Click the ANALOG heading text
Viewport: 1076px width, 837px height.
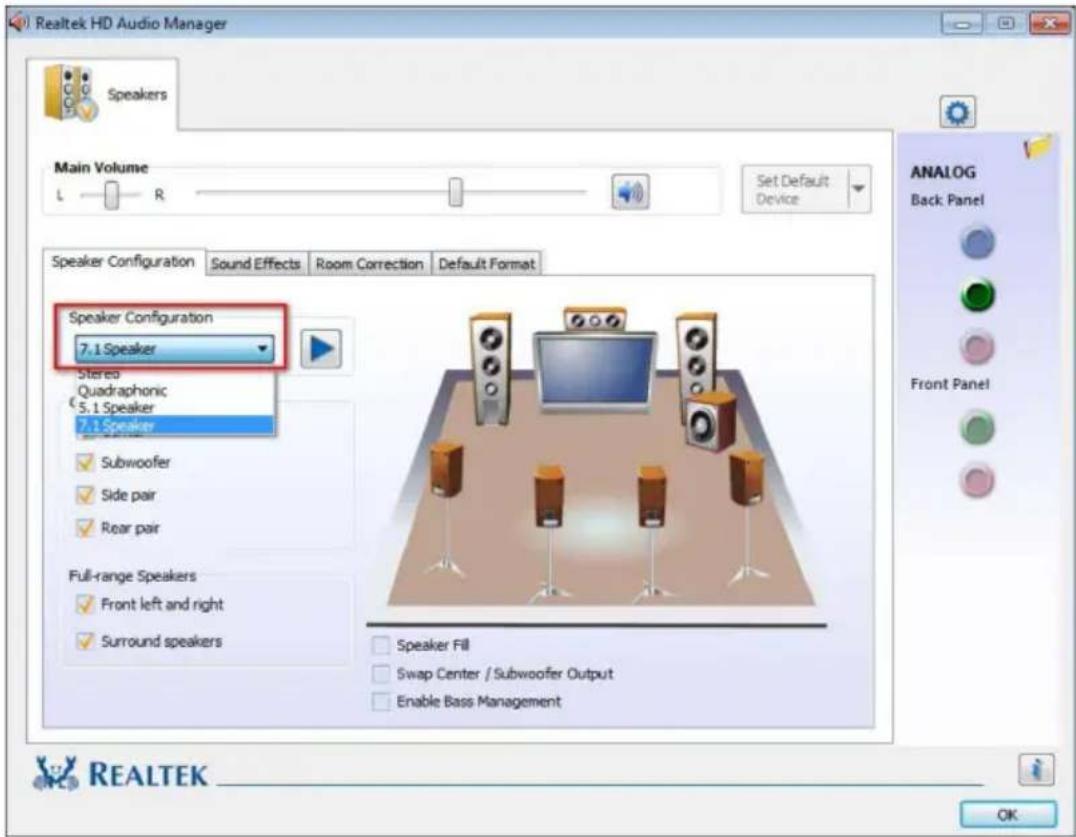943,172
